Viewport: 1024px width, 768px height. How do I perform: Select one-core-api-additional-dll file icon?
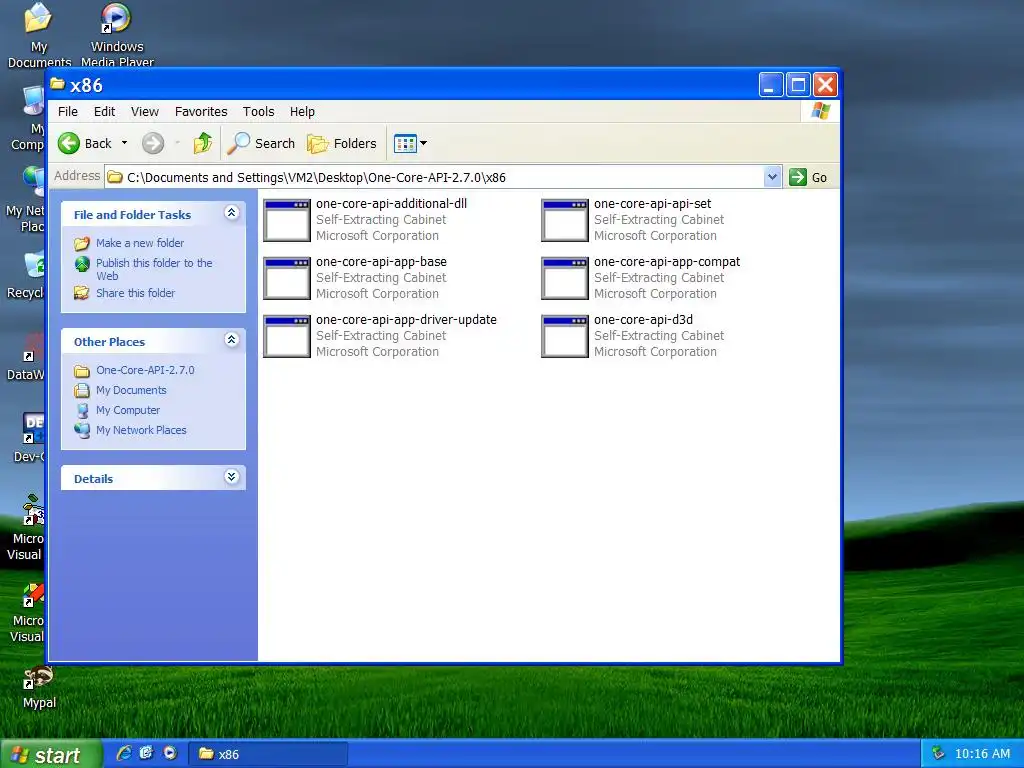click(x=287, y=220)
